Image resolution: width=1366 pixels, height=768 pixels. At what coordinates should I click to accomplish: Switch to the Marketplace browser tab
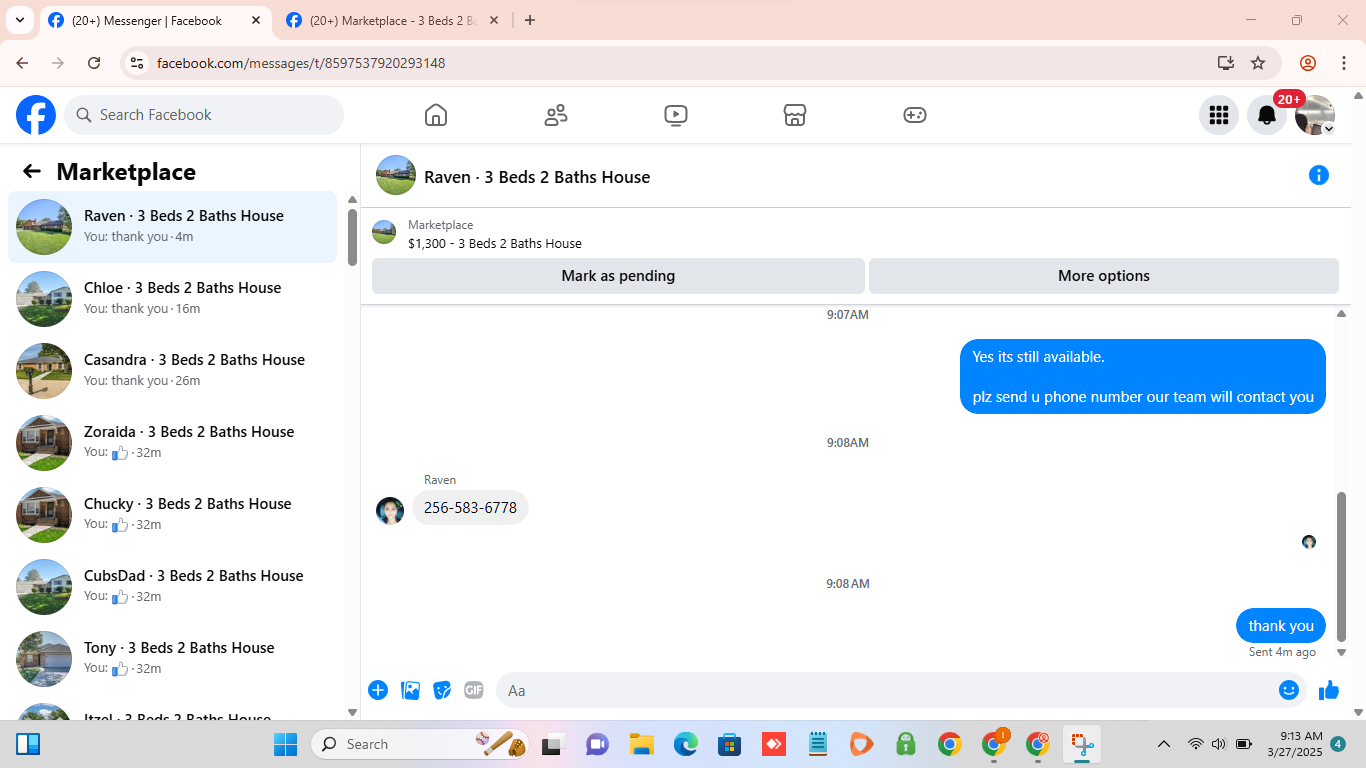pyautogui.click(x=393, y=20)
